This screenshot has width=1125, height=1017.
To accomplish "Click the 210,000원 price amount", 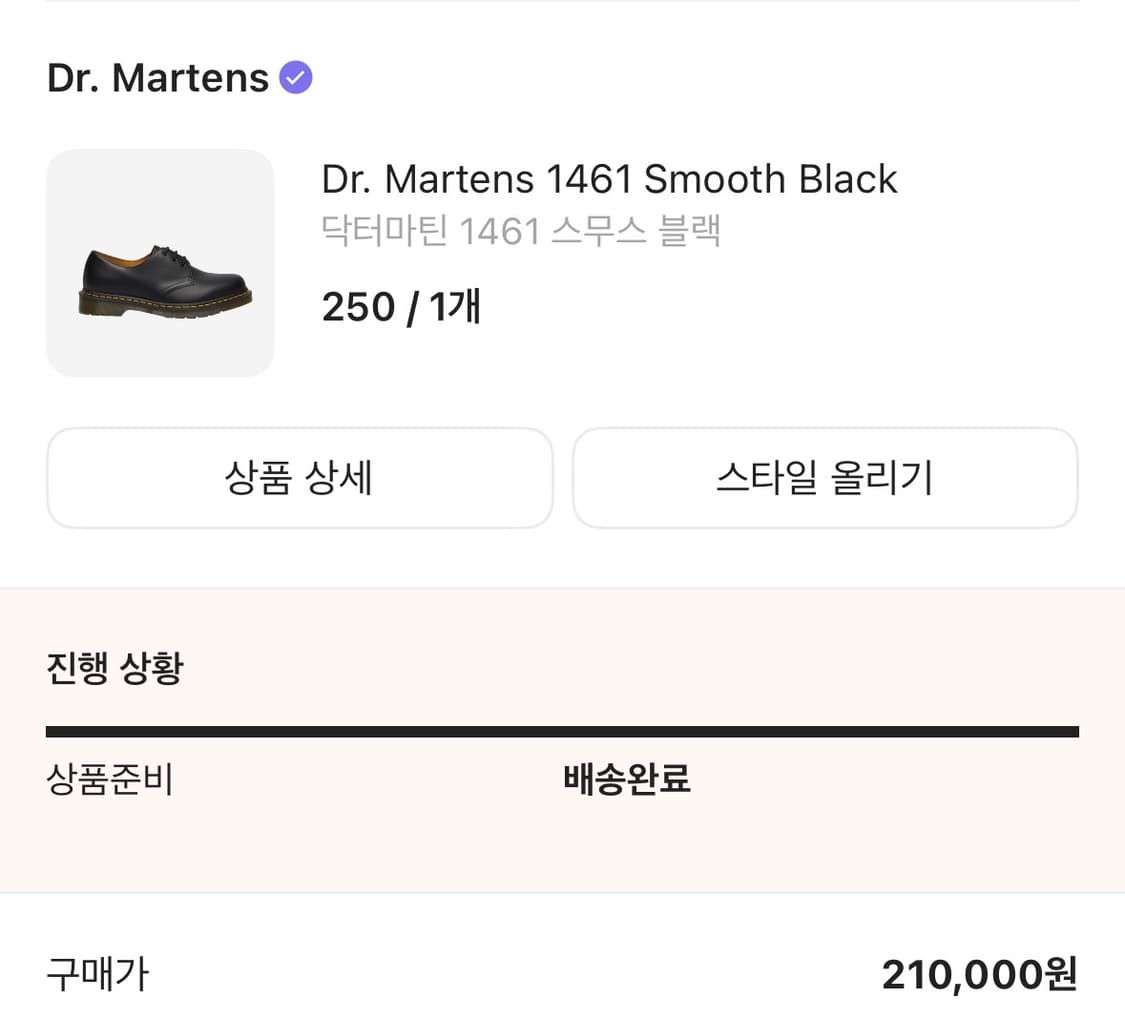I will coord(978,974).
